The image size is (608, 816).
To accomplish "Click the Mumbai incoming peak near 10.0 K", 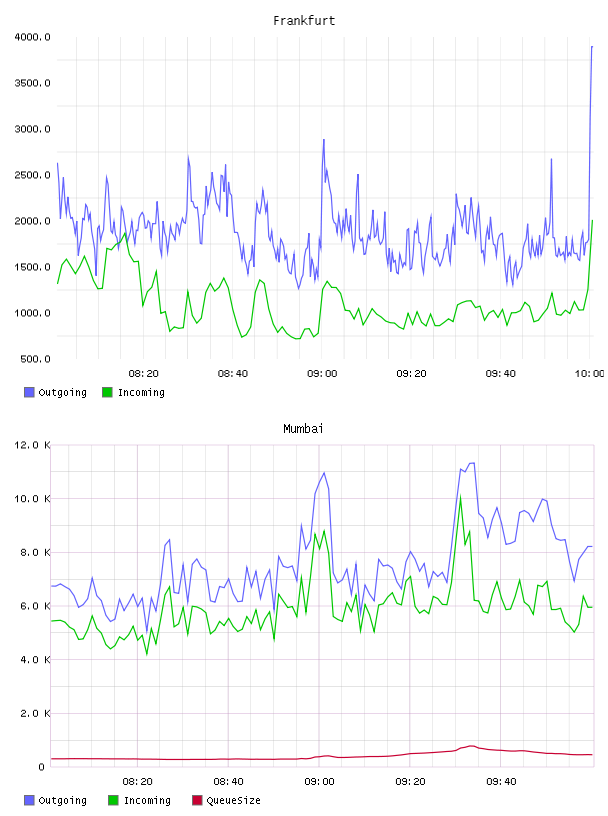I will (460, 497).
